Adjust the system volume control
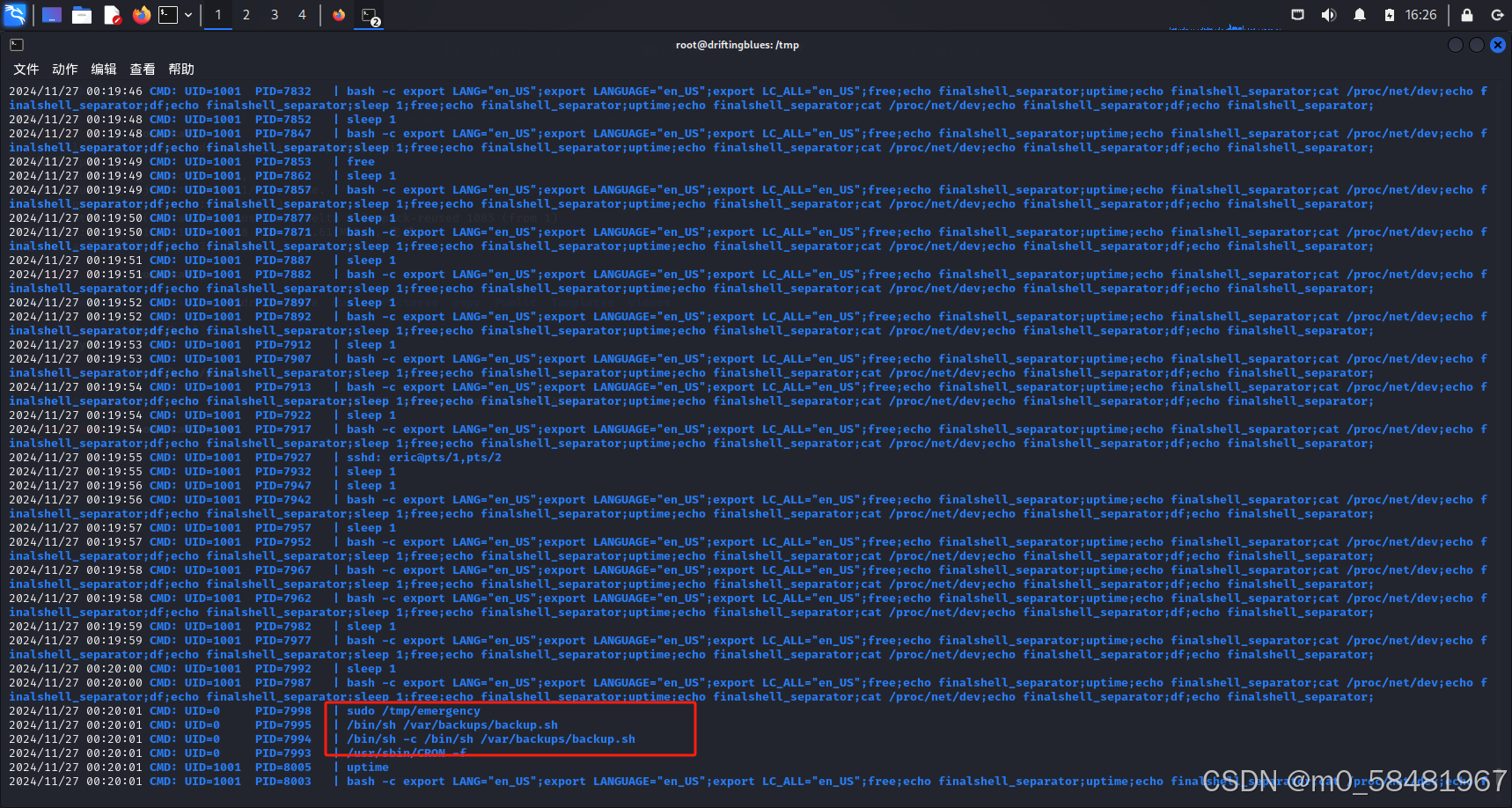 click(x=1328, y=14)
